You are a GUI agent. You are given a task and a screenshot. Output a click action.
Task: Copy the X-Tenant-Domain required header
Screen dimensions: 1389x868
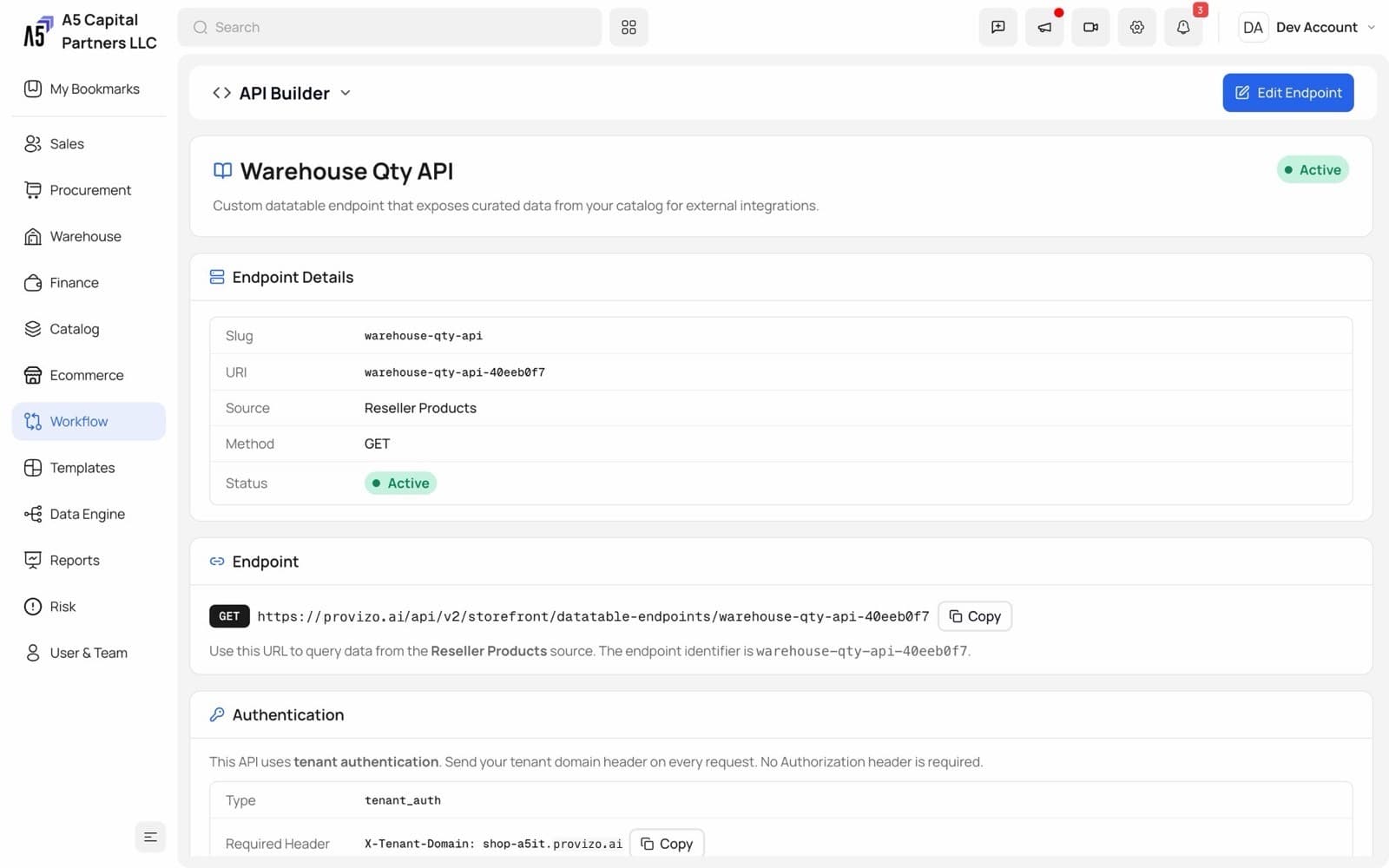tap(667, 844)
